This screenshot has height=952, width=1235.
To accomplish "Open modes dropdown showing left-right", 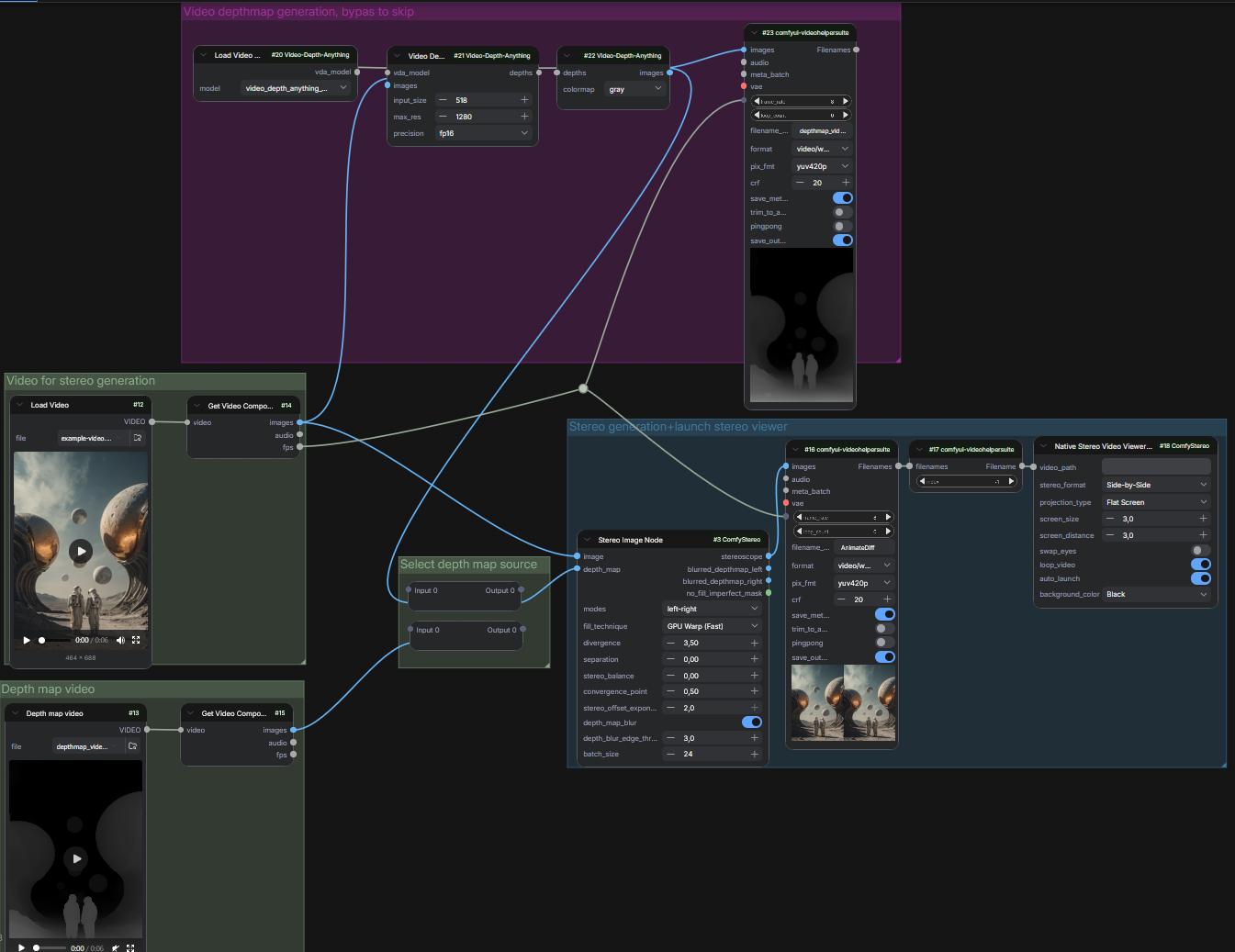I will [713, 609].
